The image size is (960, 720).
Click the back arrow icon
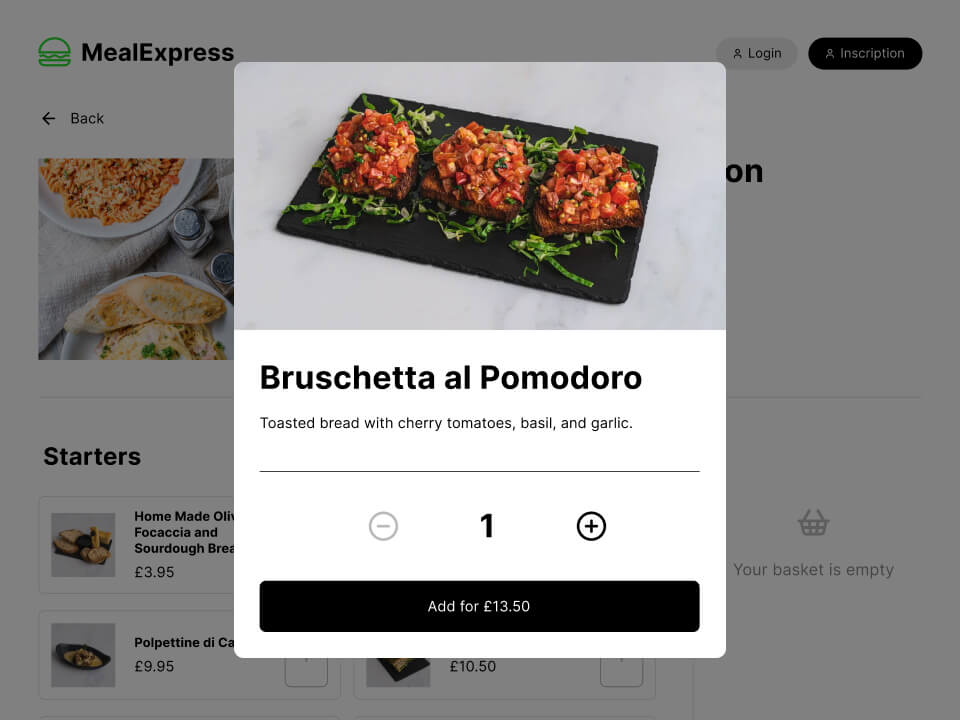(49, 119)
